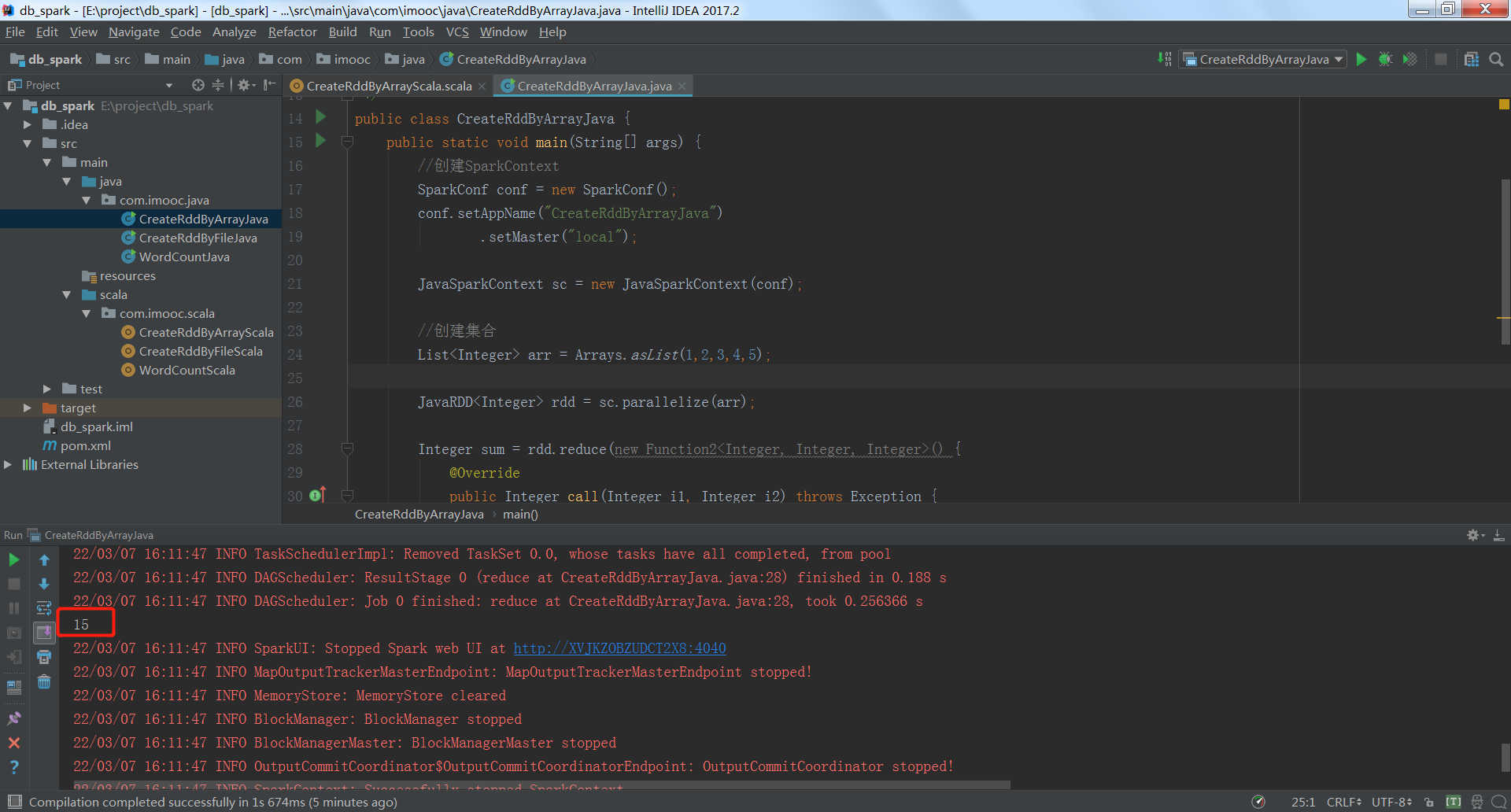This screenshot has width=1511, height=812.
Task: Dump threads with camera icon
Action: tap(14, 633)
